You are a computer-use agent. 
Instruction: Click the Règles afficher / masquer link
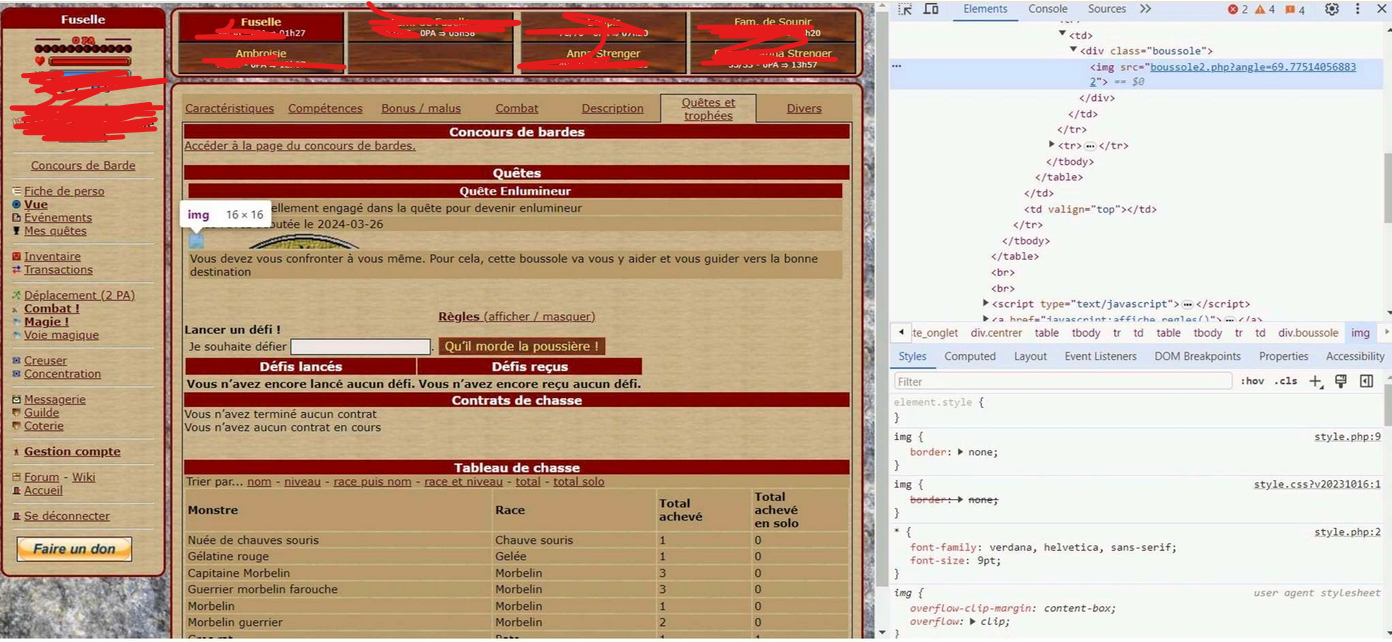pyautogui.click(x=516, y=317)
